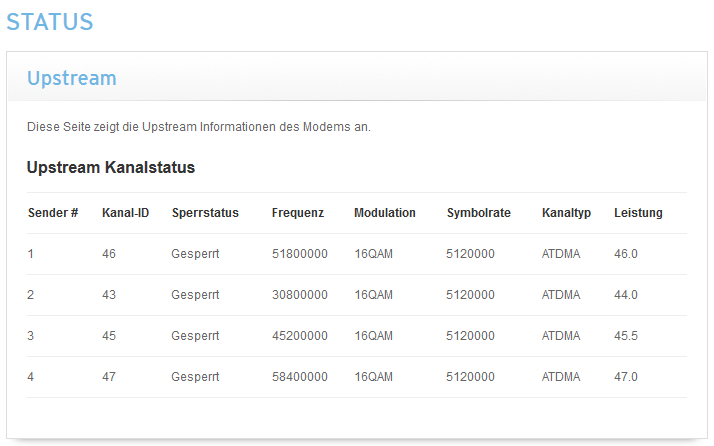Click Gesperrt status in sender 1 row
This screenshot has width=714, height=446.
[195, 254]
